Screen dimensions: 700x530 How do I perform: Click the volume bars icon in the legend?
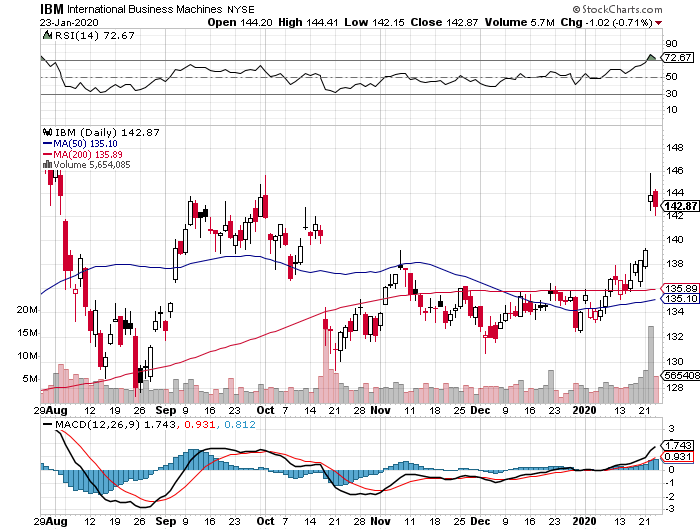click(x=47, y=164)
